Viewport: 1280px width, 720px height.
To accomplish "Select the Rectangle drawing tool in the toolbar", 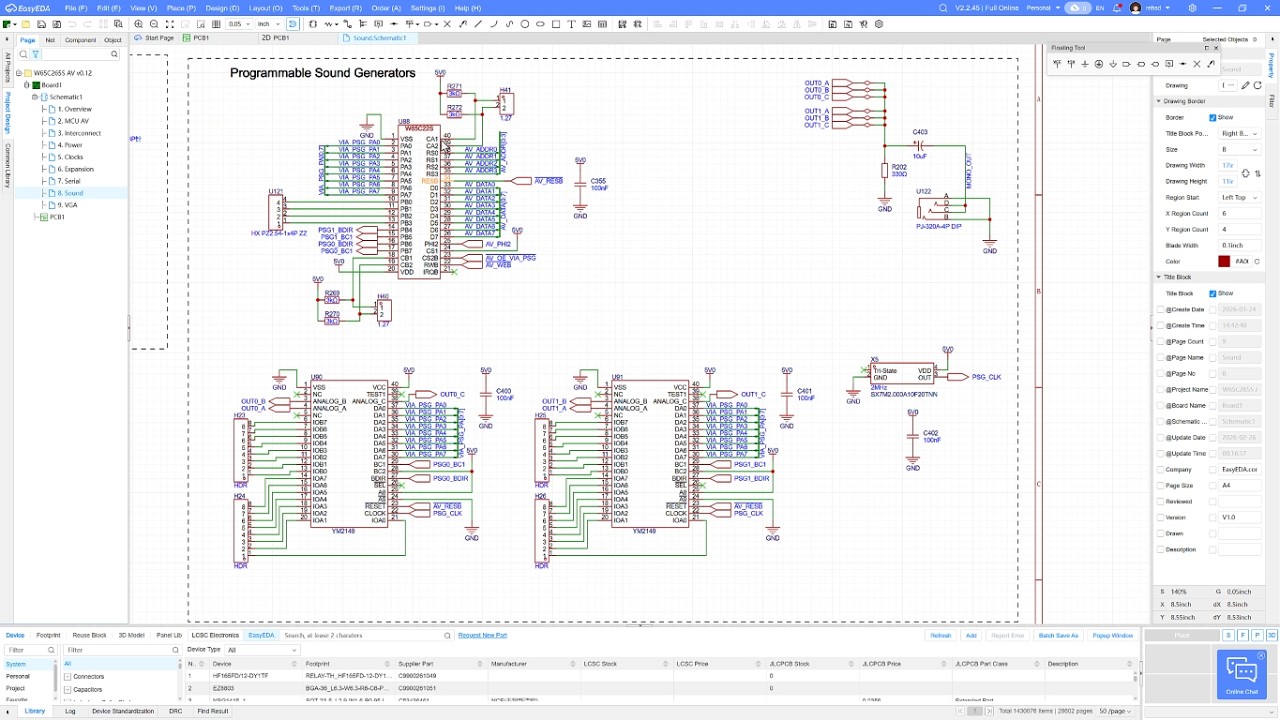I will click(555, 24).
